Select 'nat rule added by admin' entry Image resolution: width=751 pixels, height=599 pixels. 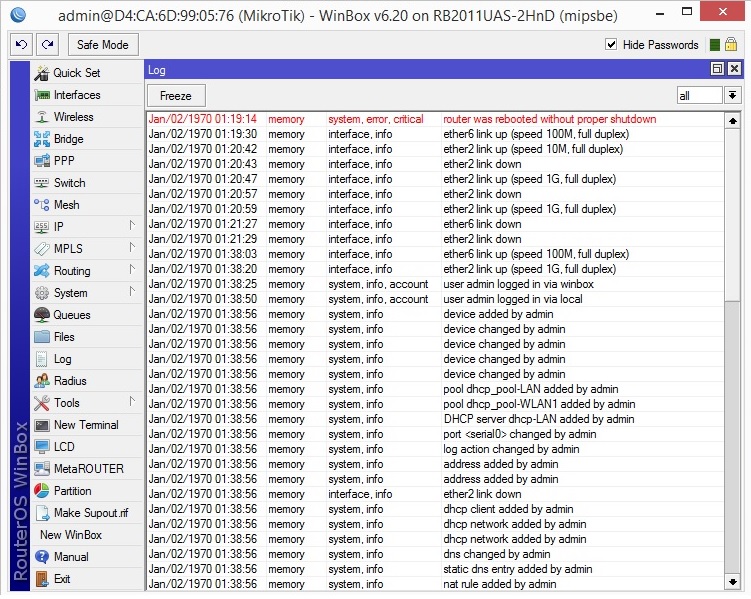click(x=435, y=584)
